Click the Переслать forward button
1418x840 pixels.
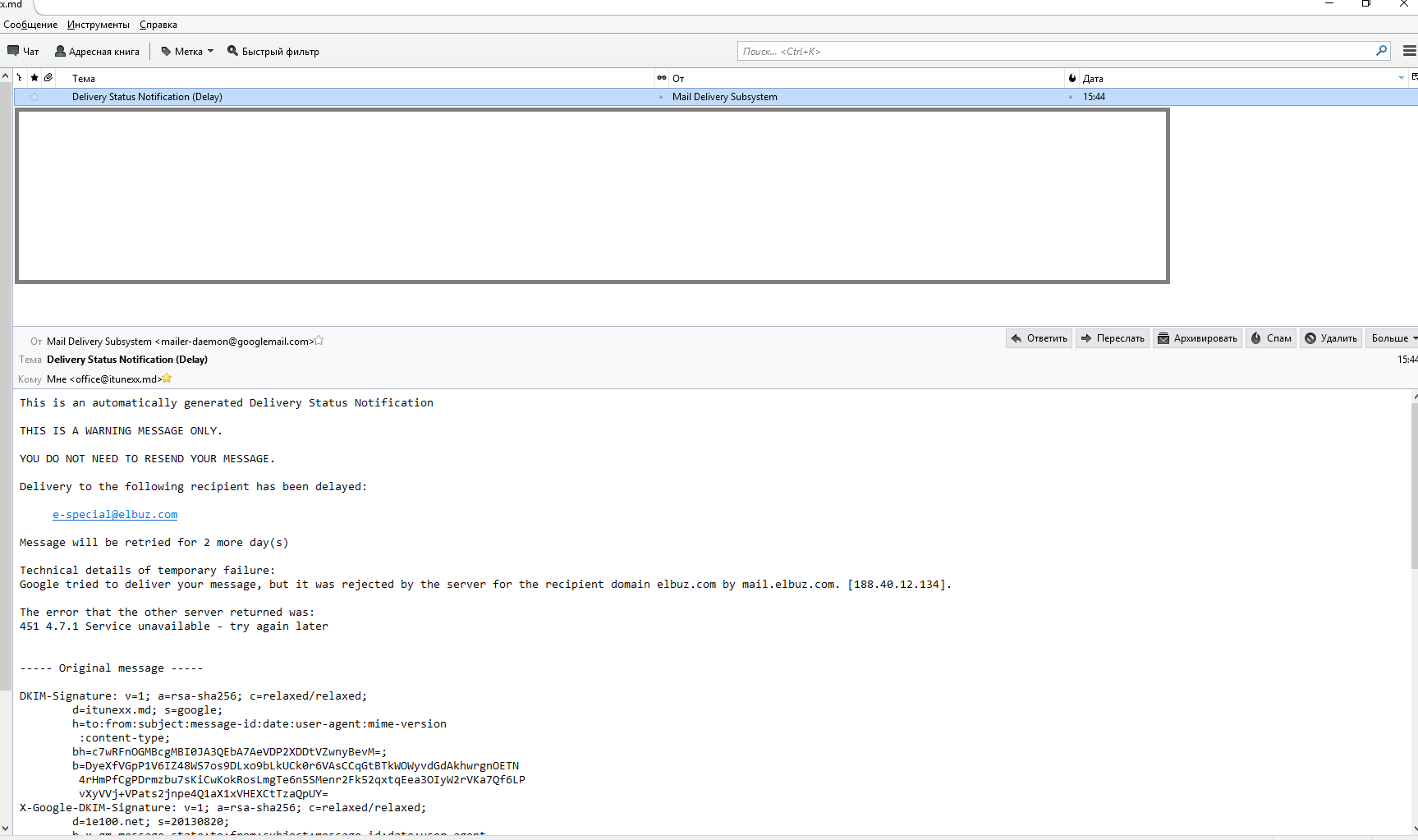click(1113, 338)
